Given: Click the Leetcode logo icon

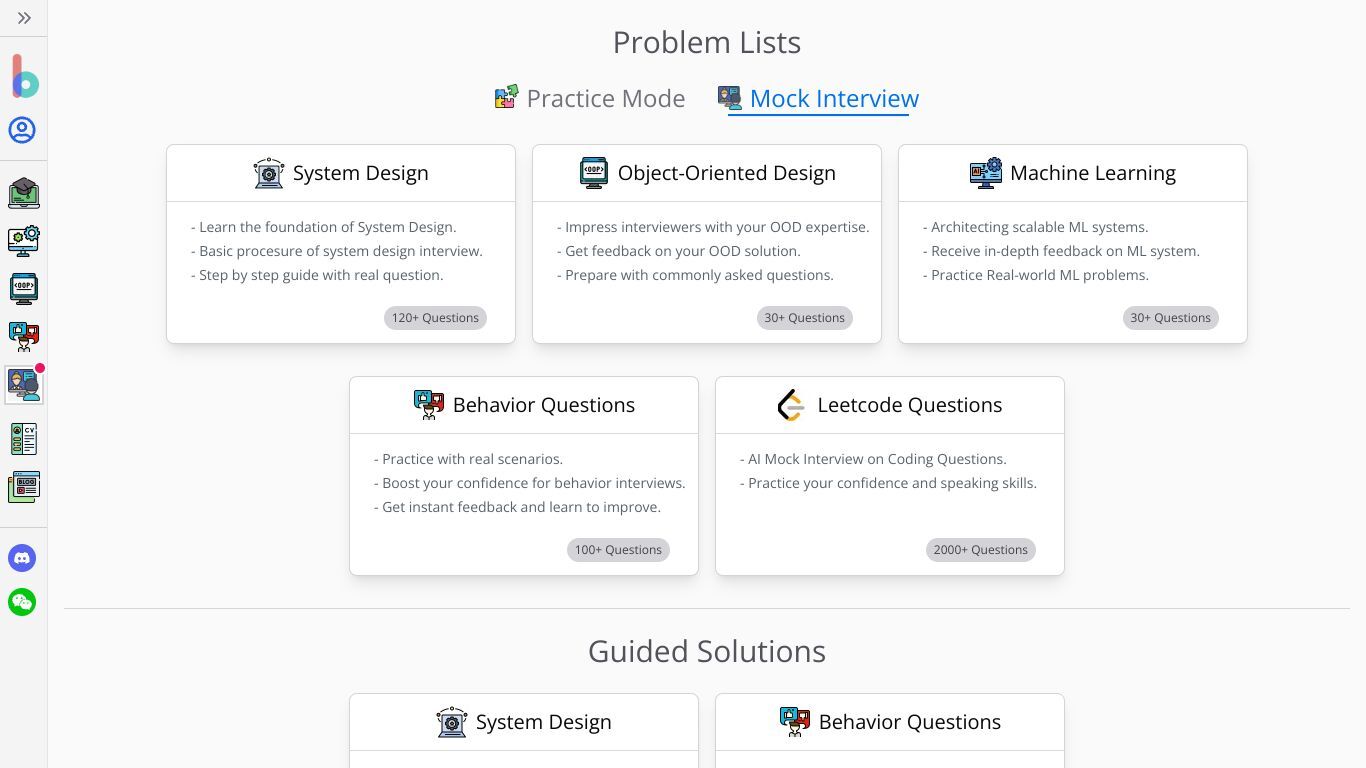Looking at the screenshot, I should (792, 405).
